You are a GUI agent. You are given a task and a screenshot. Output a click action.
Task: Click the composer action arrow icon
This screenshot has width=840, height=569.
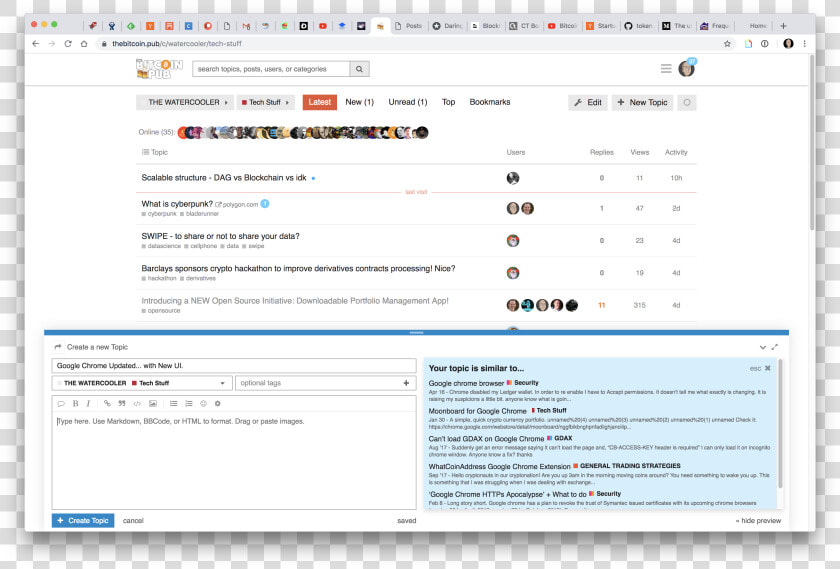coord(58,347)
